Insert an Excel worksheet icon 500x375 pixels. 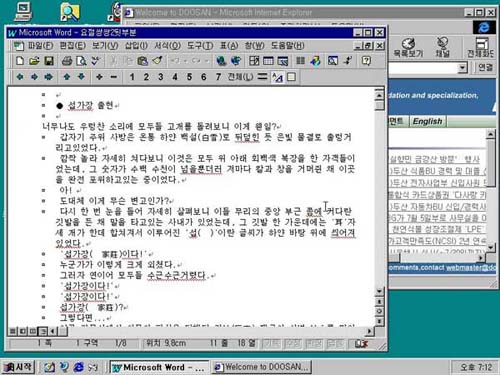click(283, 61)
